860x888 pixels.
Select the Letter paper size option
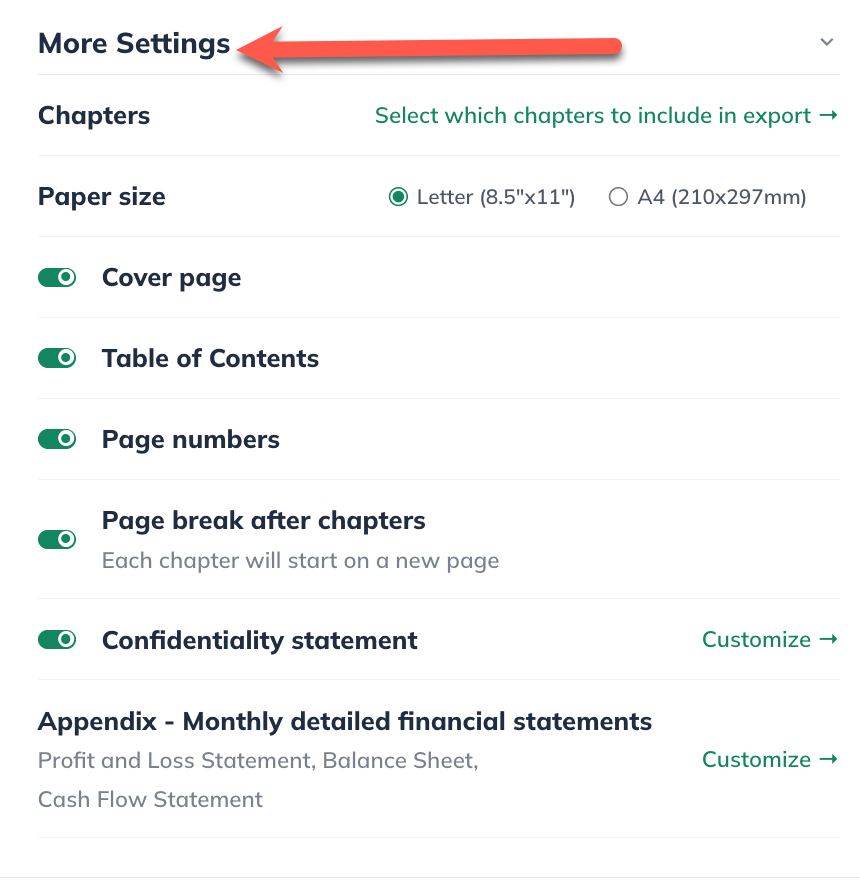point(399,196)
